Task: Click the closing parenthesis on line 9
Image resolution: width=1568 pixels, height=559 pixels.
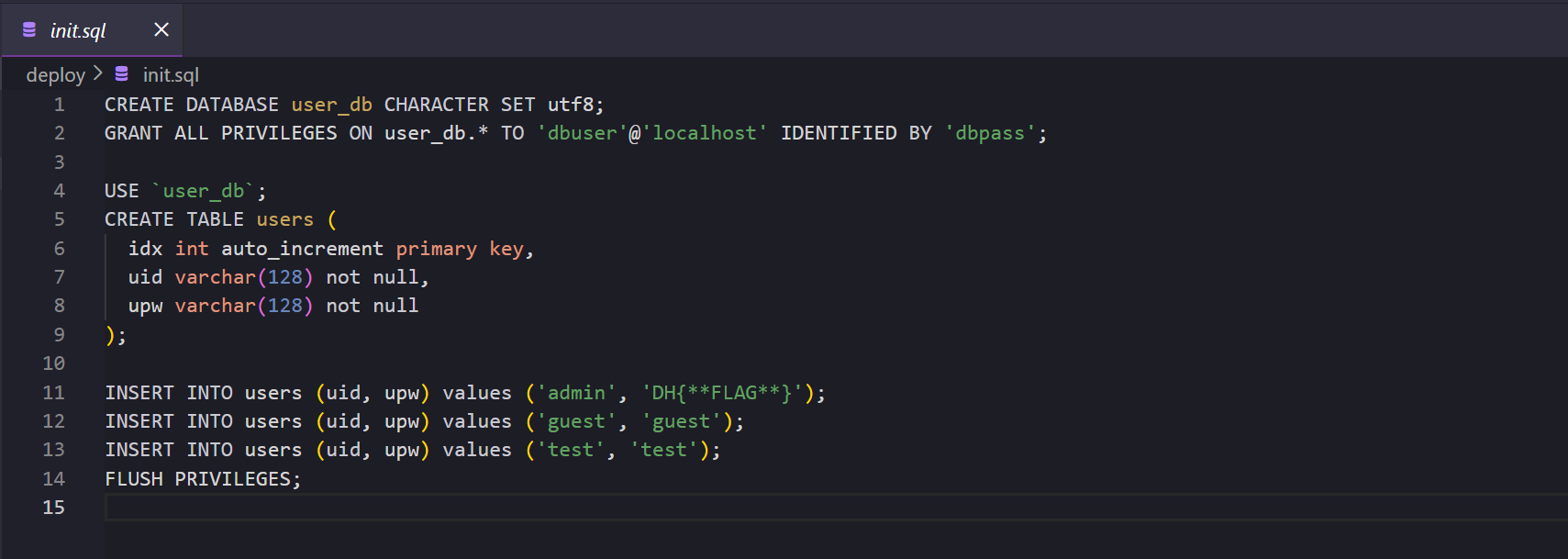Action: [110, 335]
